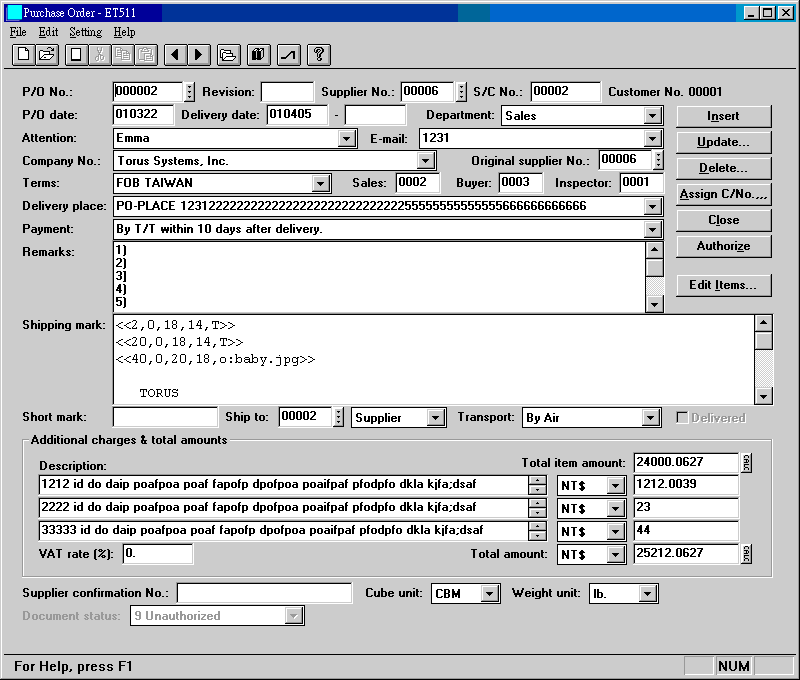Click the step-line toolbar icon
800x680 pixels.
[289, 55]
